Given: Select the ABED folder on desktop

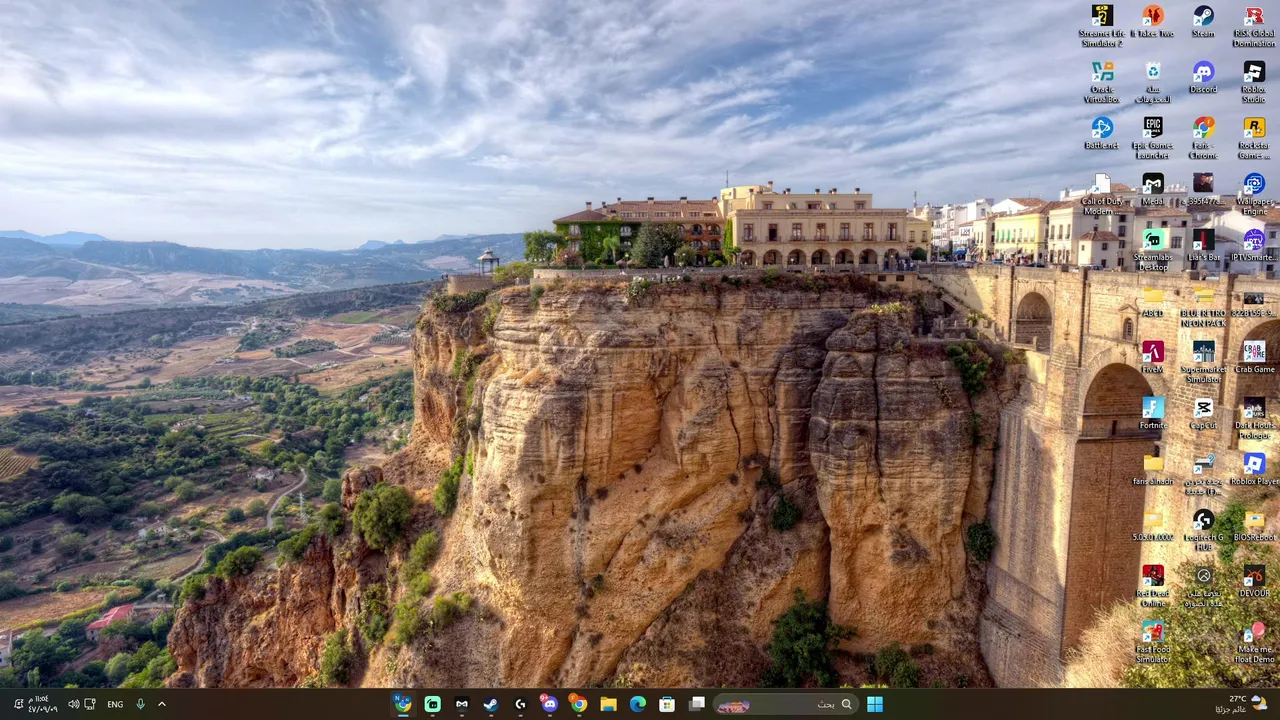Looking at the screenshot, I should pos(1153,302).
